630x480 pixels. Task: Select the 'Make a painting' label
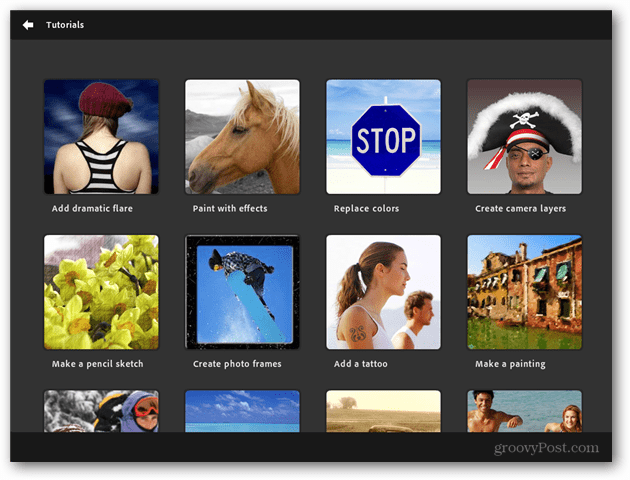[510, 364]
